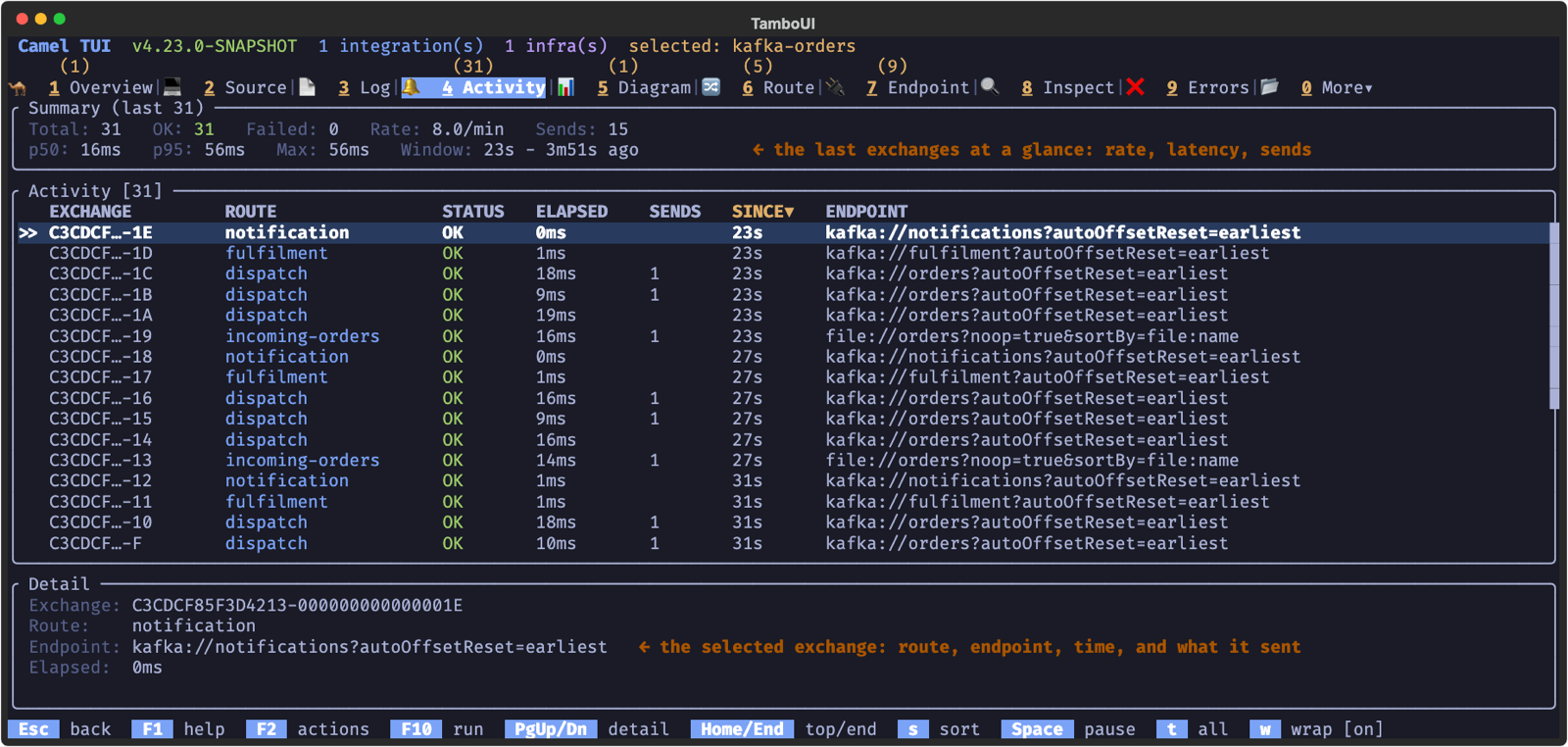This screenshot has height=747, width=1568.
Task: Click the plug icon before Endpoint tab
Action: (x=835, y=87)
